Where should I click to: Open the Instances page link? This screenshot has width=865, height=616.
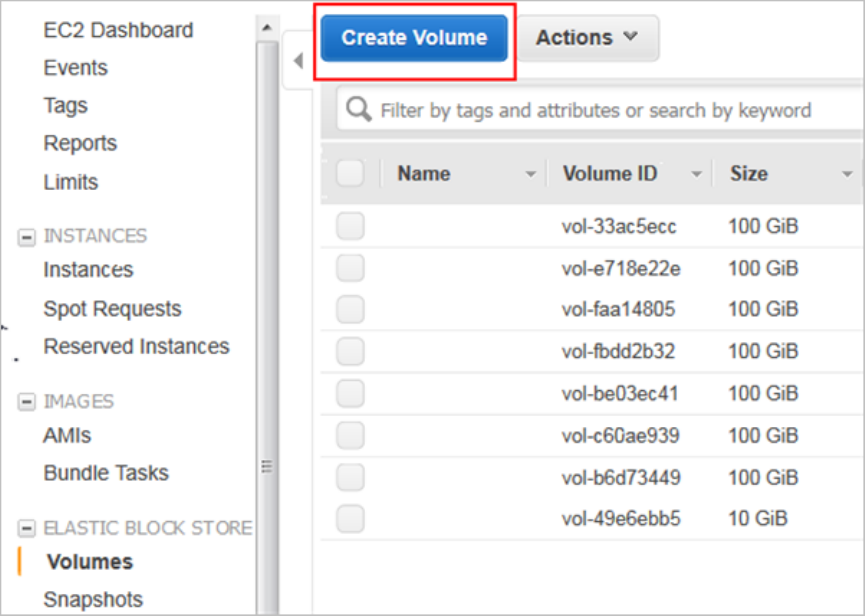88,270
